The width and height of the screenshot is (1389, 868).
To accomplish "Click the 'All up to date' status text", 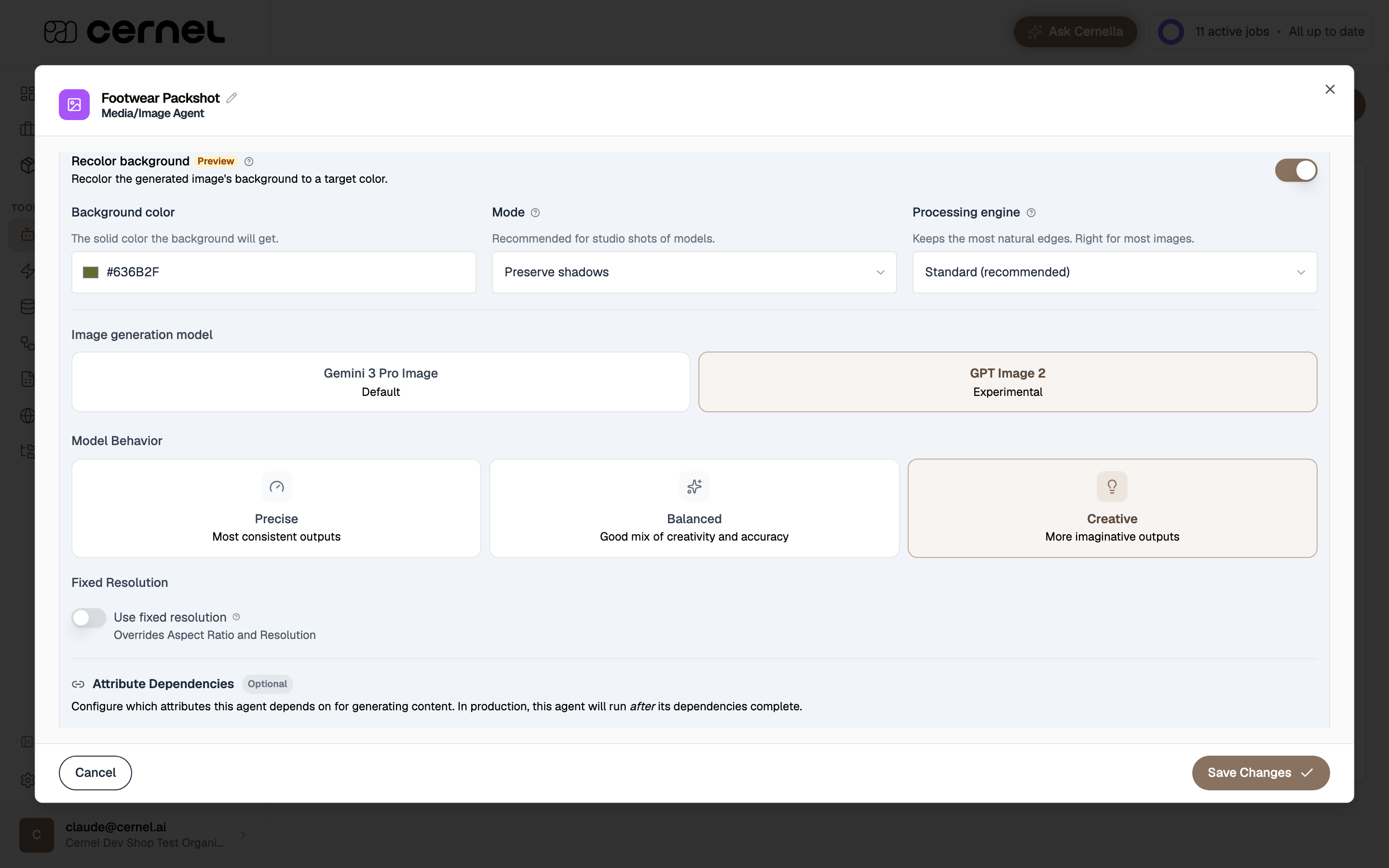I will [x=1326, y=31].
